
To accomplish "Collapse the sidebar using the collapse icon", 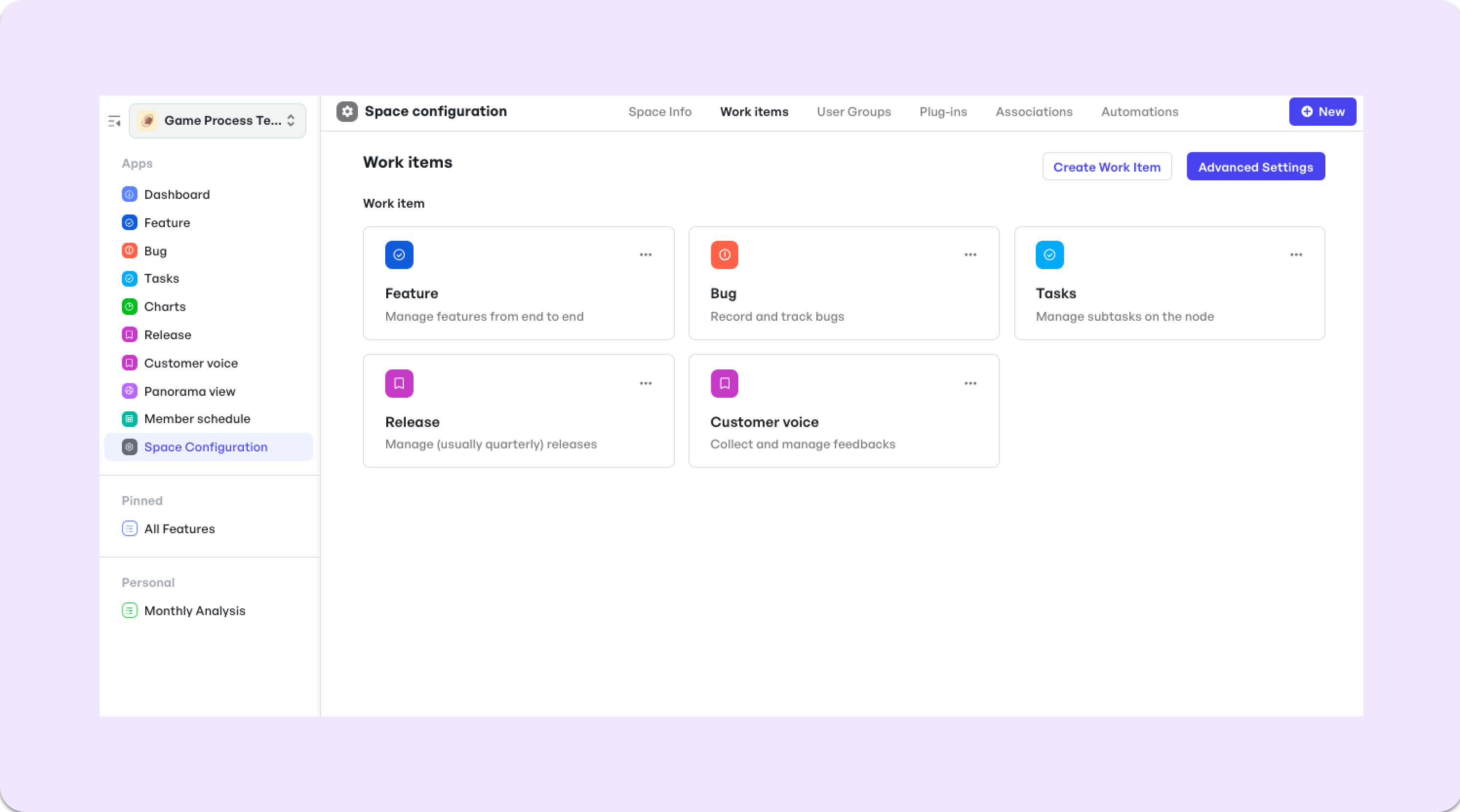I will (x=115, y=121).
